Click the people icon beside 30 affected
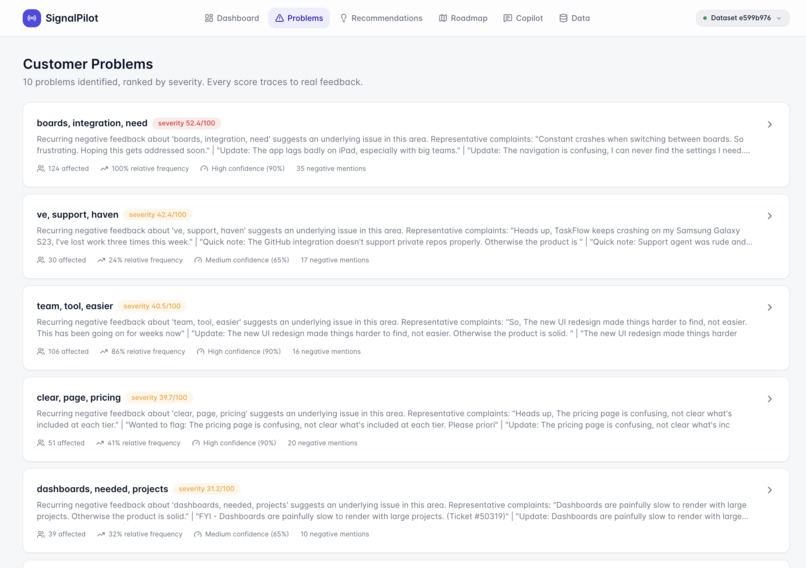The width and height of the screenshot is (806, 568). (x=41, y=260)
